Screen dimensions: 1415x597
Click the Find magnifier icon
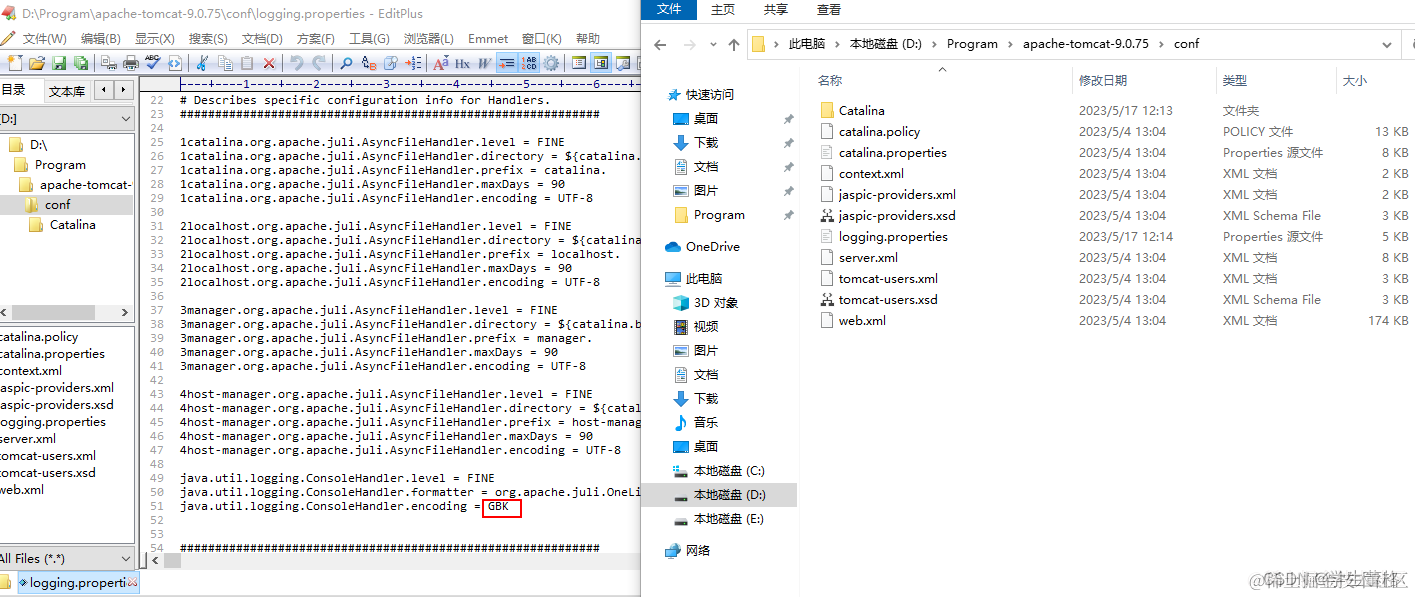tap(346, 63)
